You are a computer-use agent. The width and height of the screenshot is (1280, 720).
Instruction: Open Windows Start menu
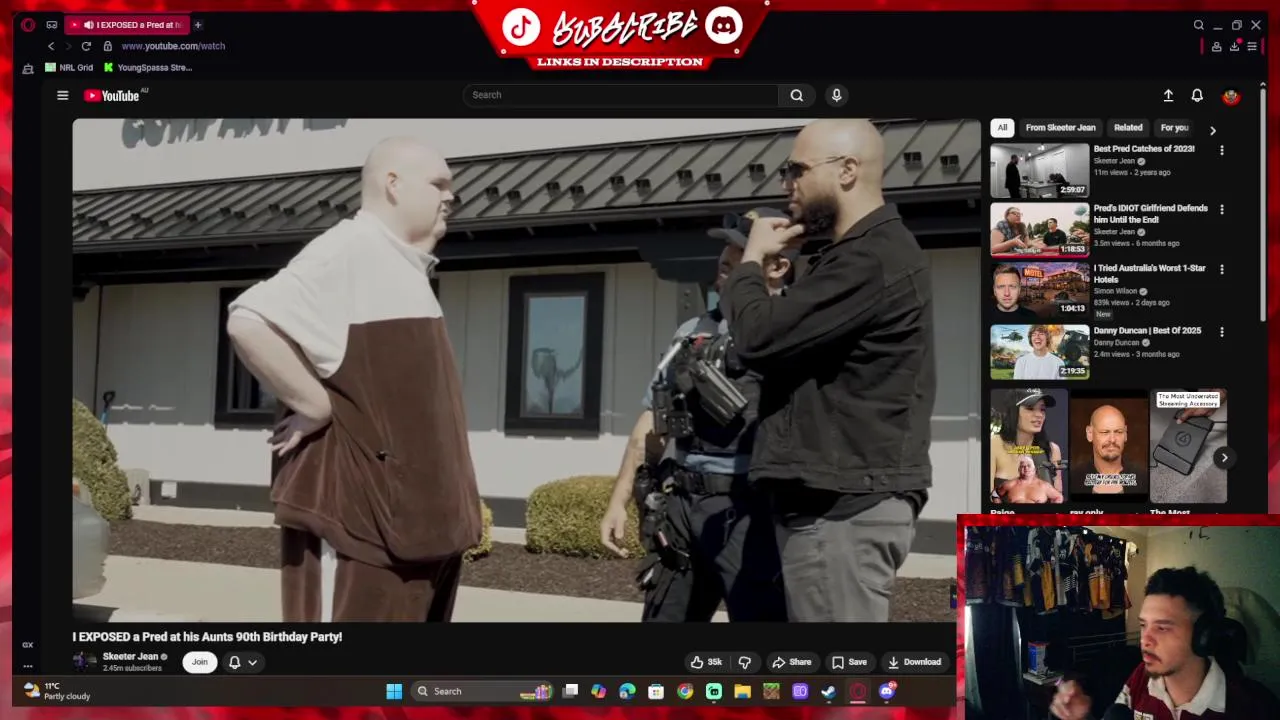394,691
